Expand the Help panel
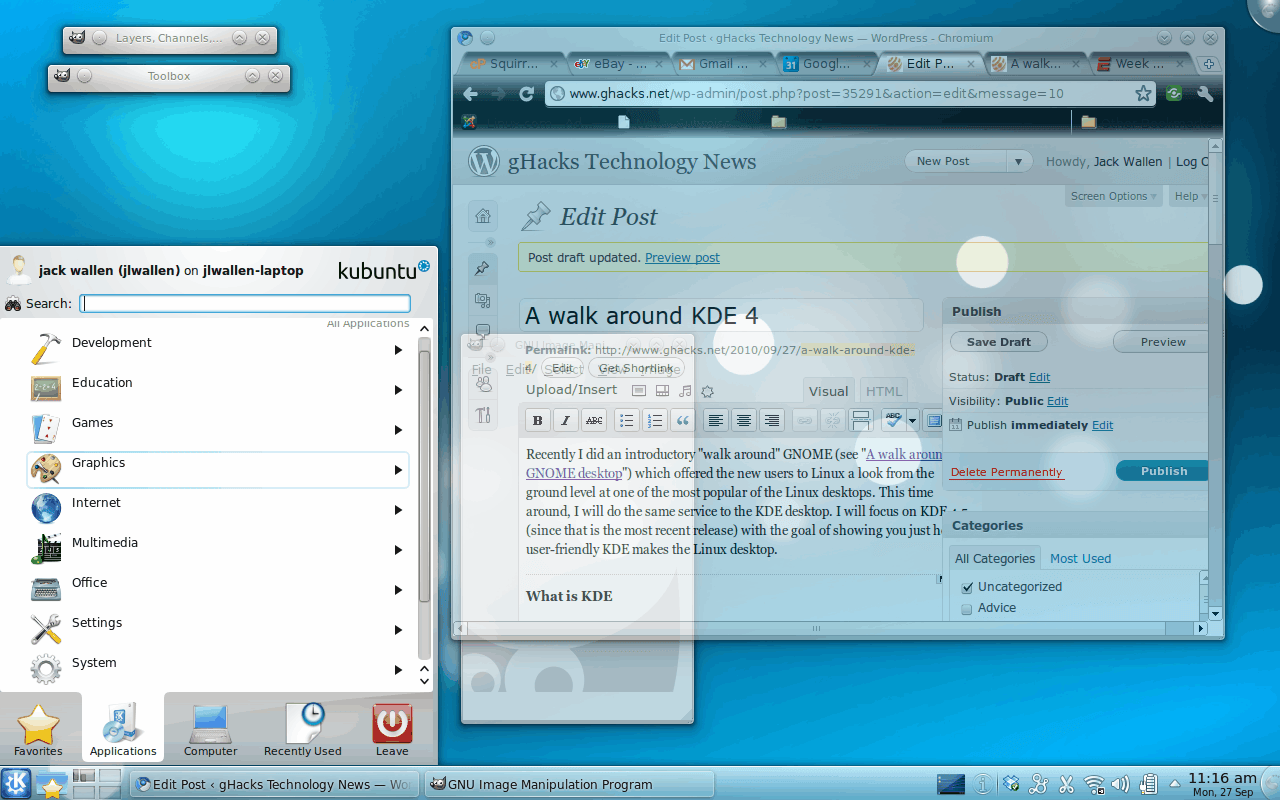1280x800 pixels. pos(1191,196)
